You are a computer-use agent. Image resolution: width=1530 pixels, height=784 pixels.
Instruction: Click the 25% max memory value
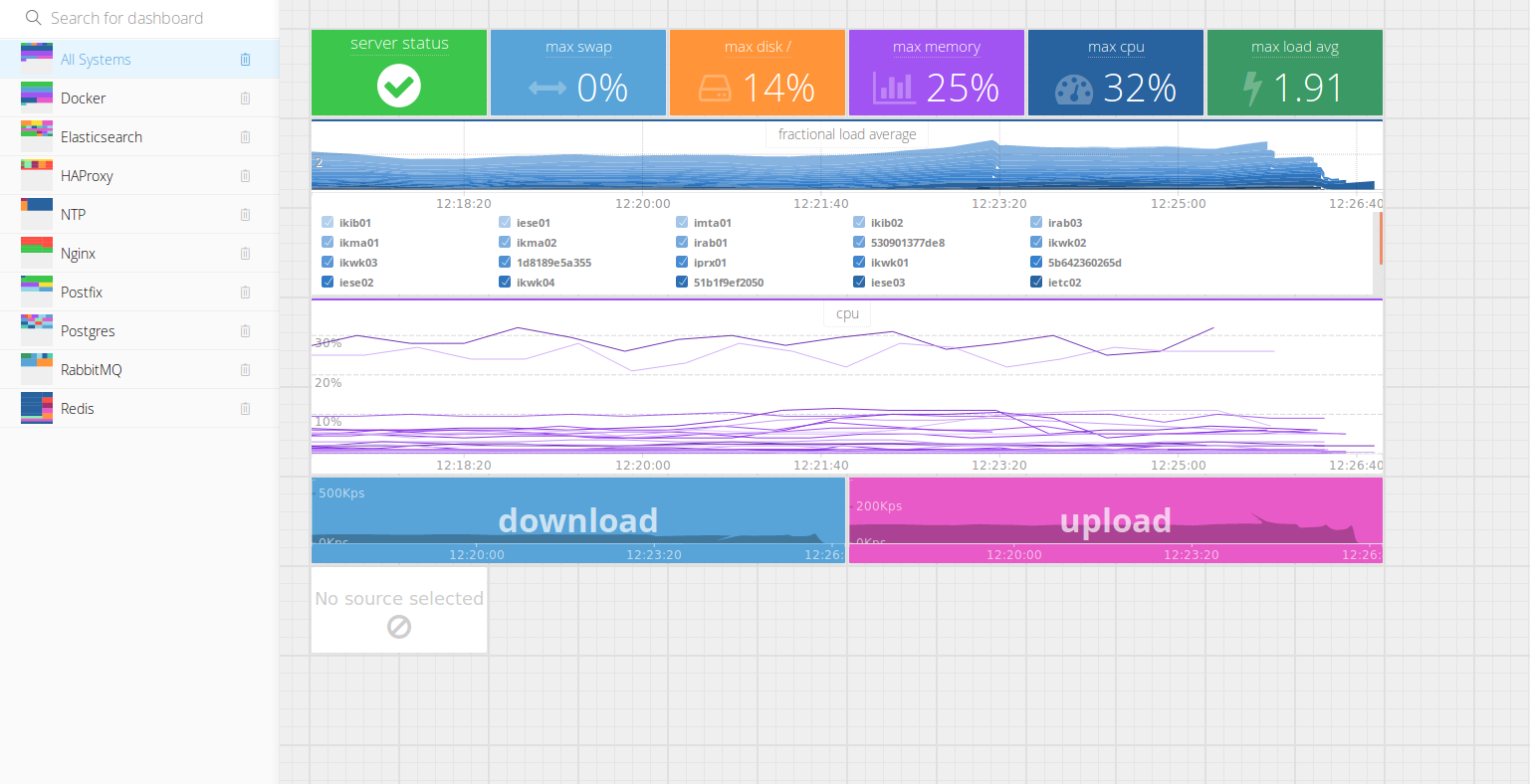click(x=963, y=89)
